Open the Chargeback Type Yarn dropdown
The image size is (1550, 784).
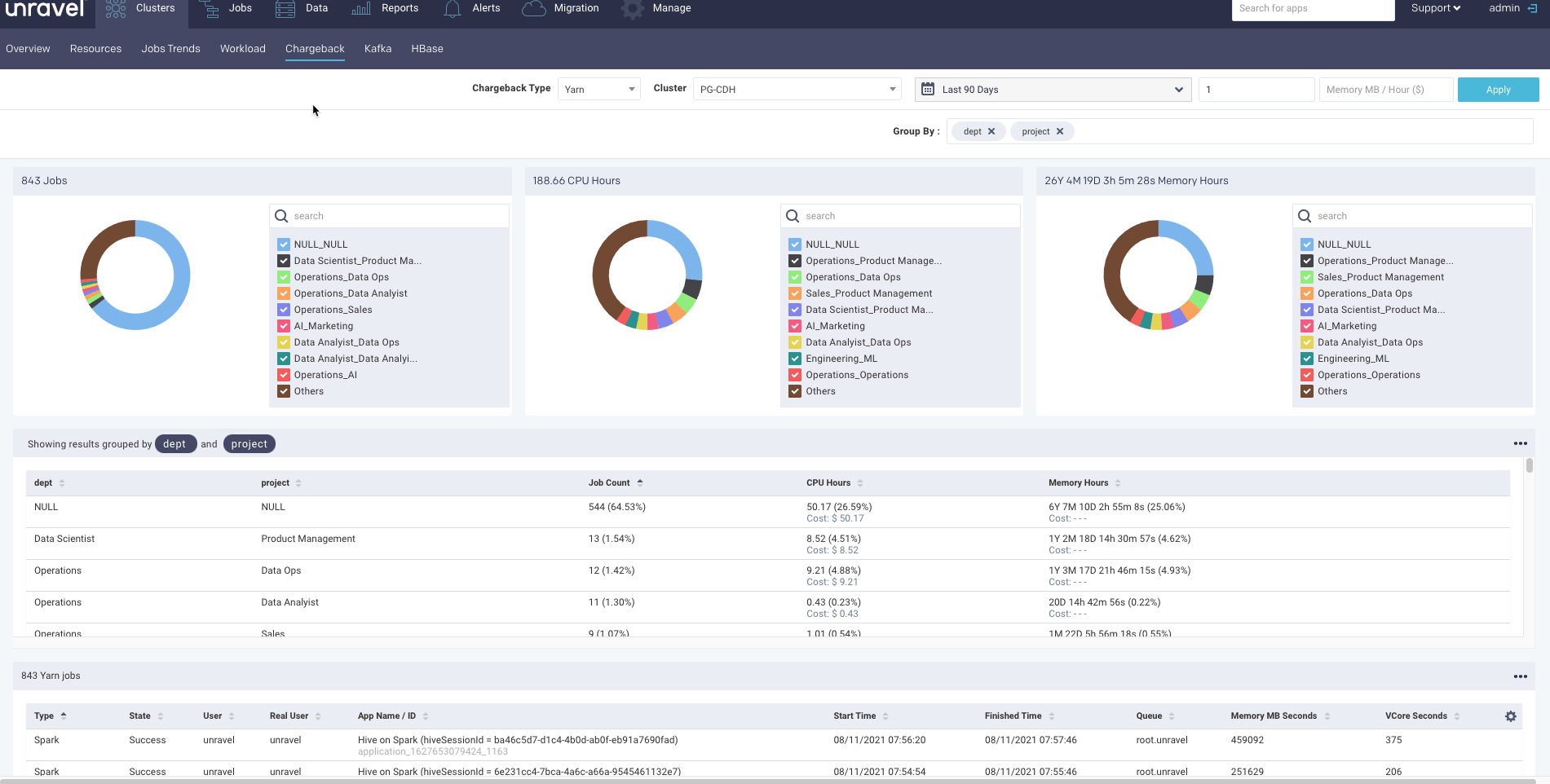pyautogui.click(x=599, y=90)
